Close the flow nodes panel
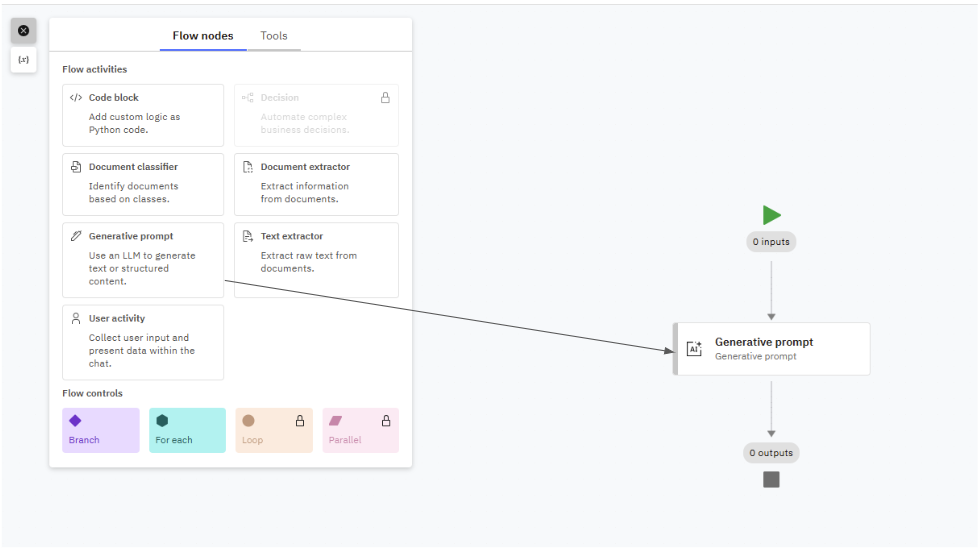979x549 pixels. pyautogui.click(x=24, y=31)
